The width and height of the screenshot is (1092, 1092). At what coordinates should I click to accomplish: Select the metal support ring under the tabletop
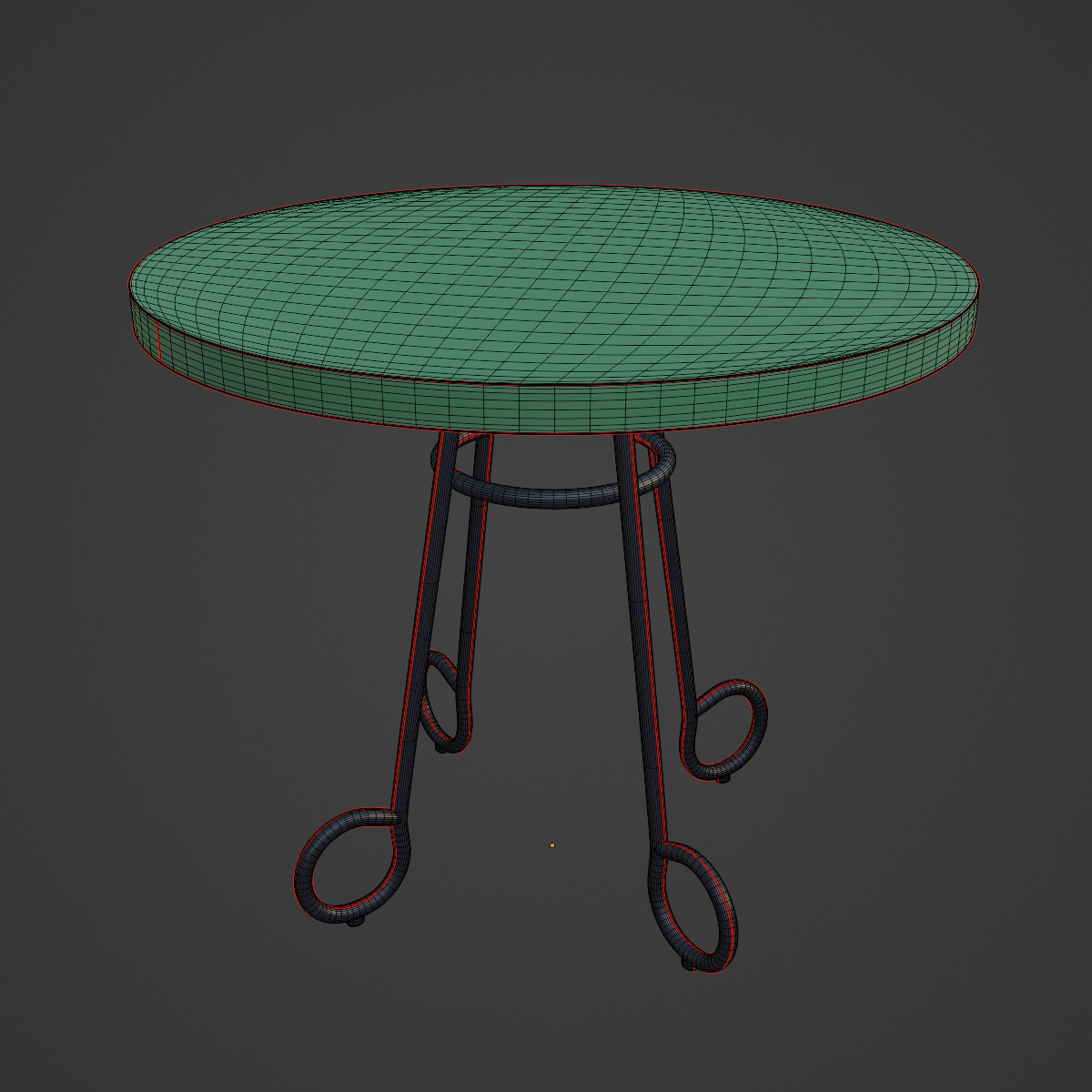pos(555,499)
